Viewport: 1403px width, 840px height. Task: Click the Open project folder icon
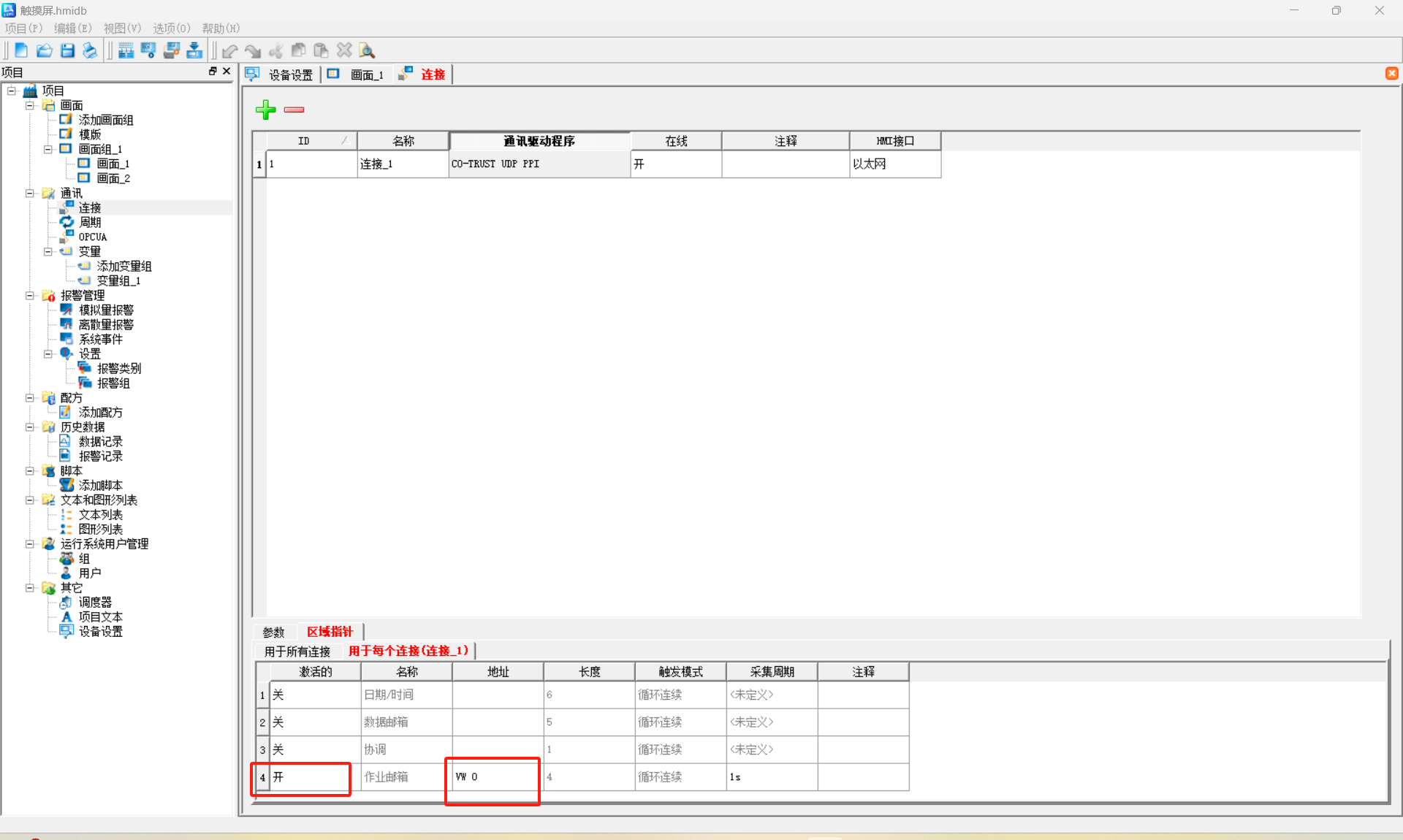coord(45,50)
